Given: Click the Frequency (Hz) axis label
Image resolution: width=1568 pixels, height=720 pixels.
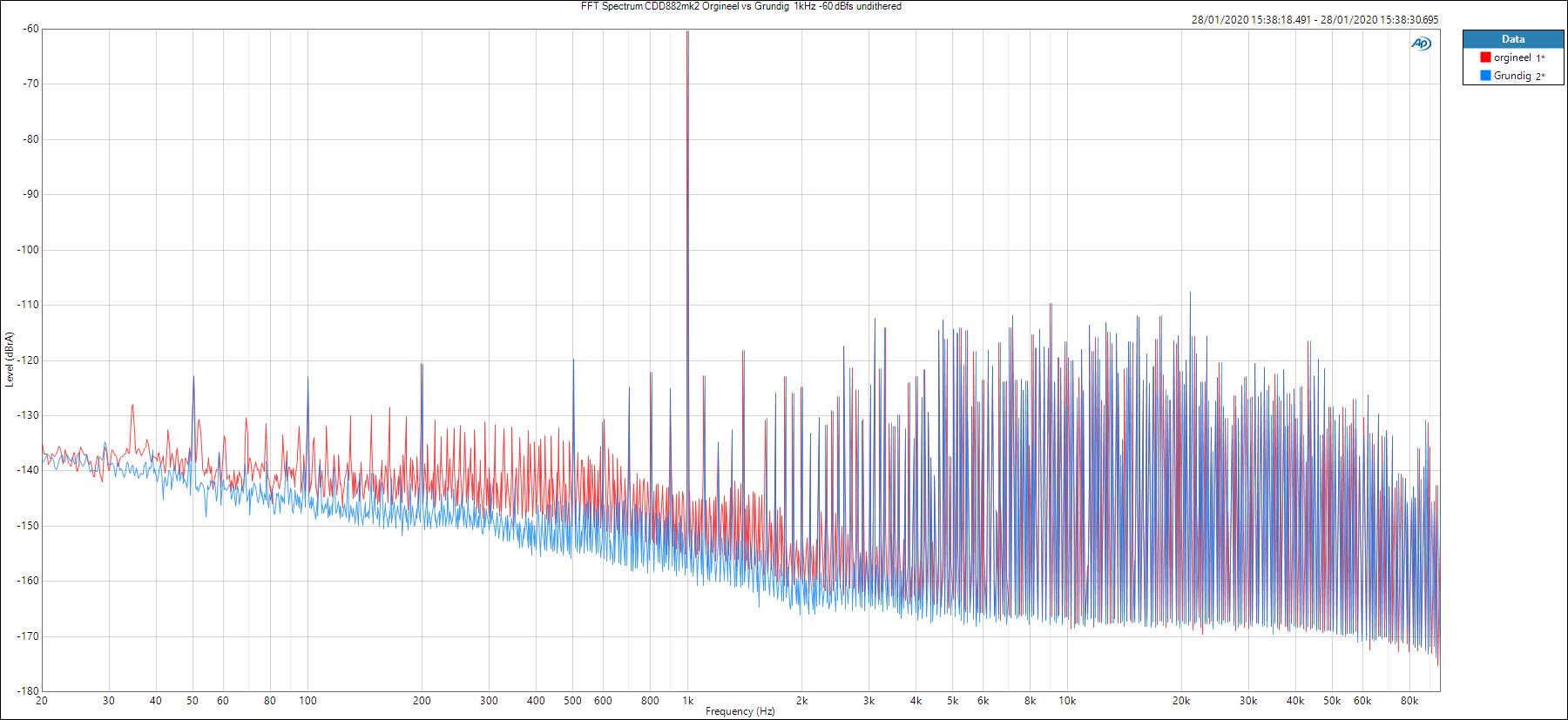Looking at the screenshot, I should pyautogui.click(x=740, y=711).
